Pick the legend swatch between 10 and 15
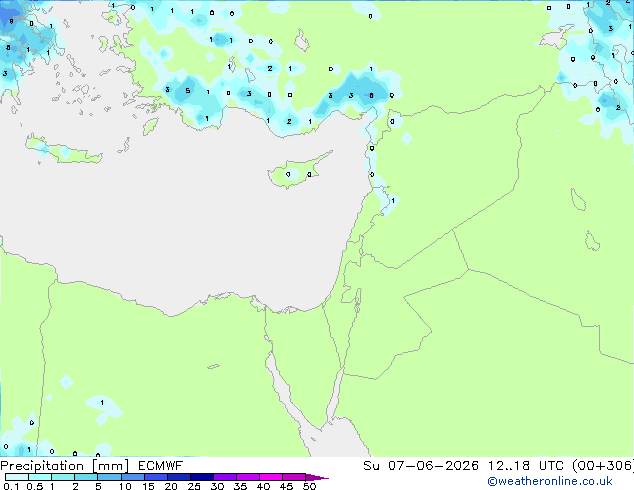The image size is (634, 490). coord(133,477)
